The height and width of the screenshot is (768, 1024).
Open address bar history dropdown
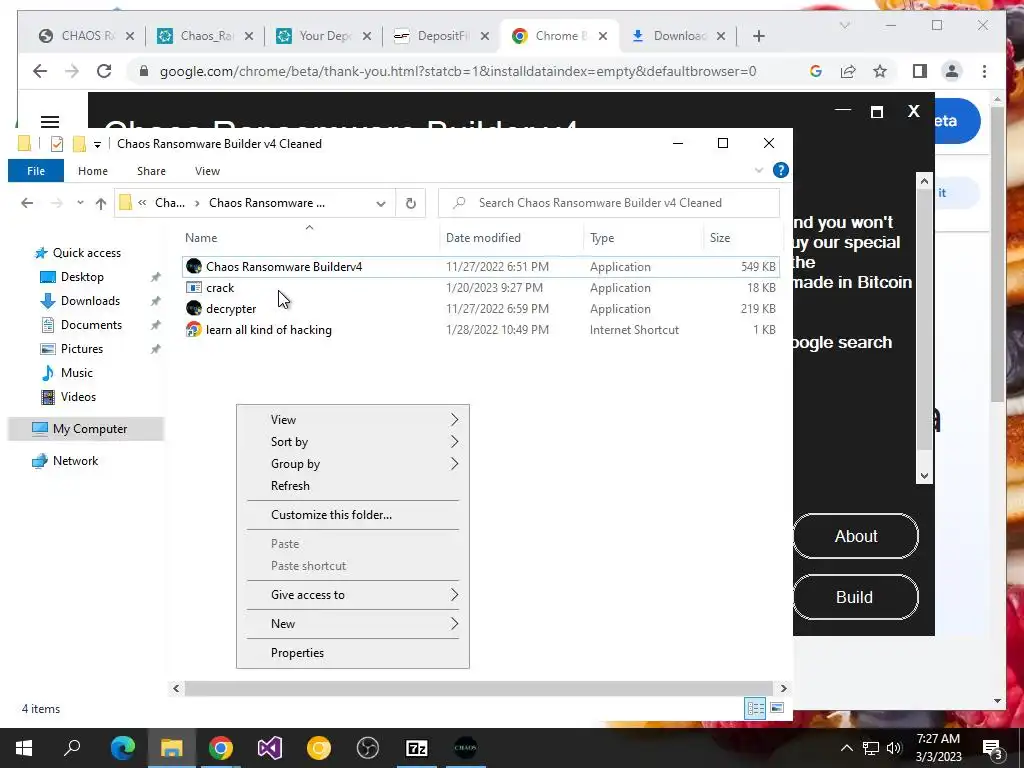coord(381,203)
